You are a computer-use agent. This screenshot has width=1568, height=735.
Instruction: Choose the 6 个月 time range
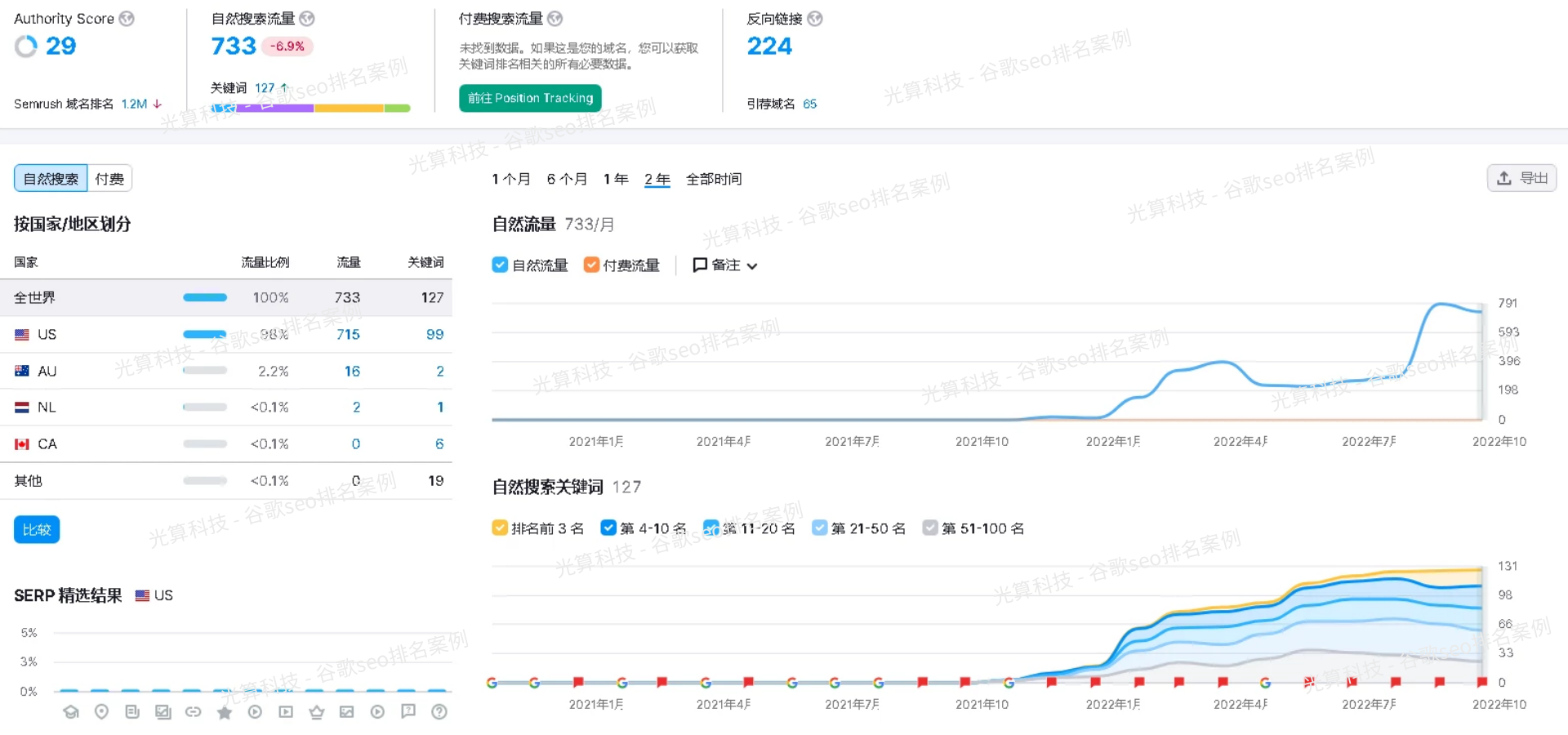coord(567,179)
